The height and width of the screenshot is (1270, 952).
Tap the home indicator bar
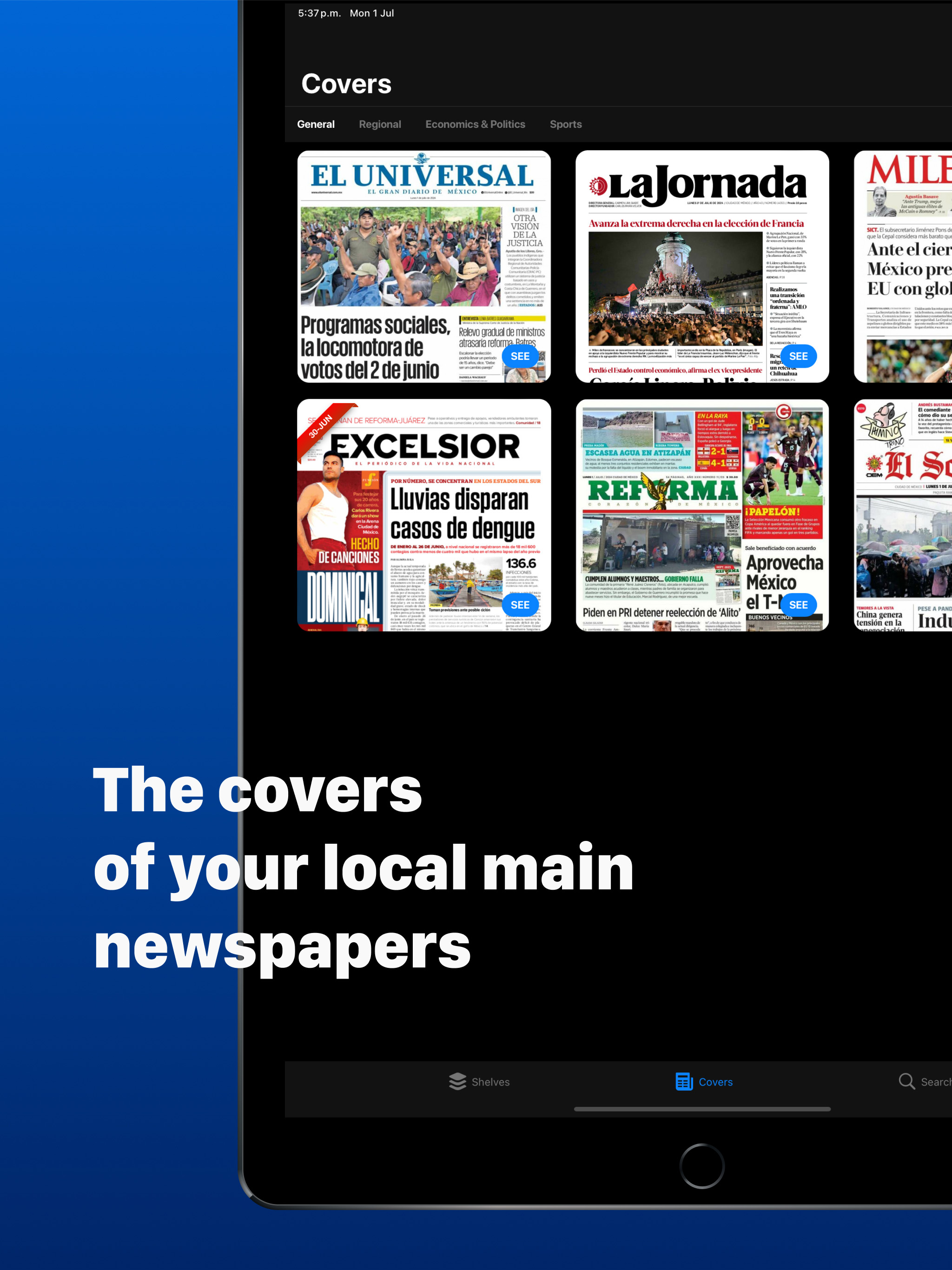[702, 1109]
